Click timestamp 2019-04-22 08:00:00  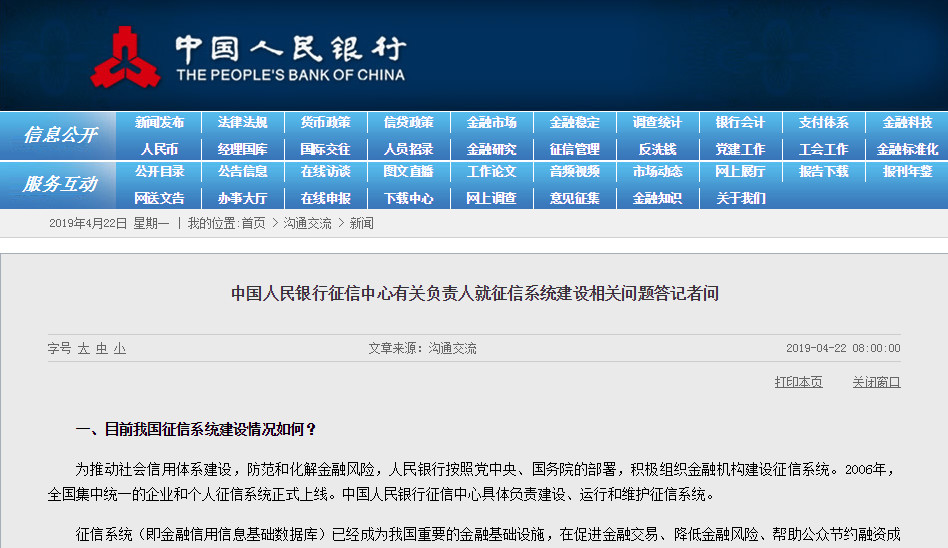point(843,348)
